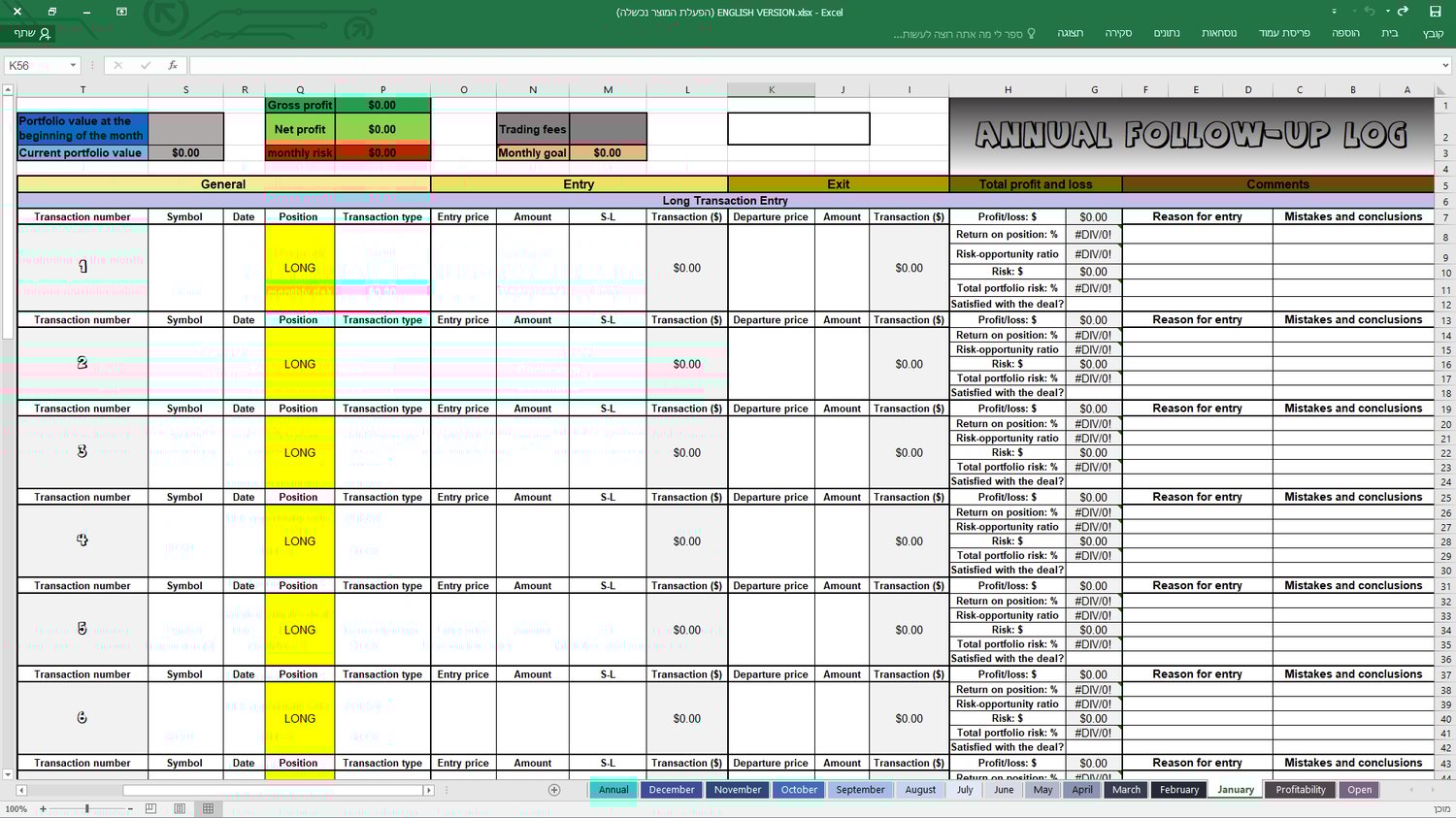Viewport: 1456px width, 818px height.
Task: Open zoom dialog via the 100% label
Action: click(17, 808)
